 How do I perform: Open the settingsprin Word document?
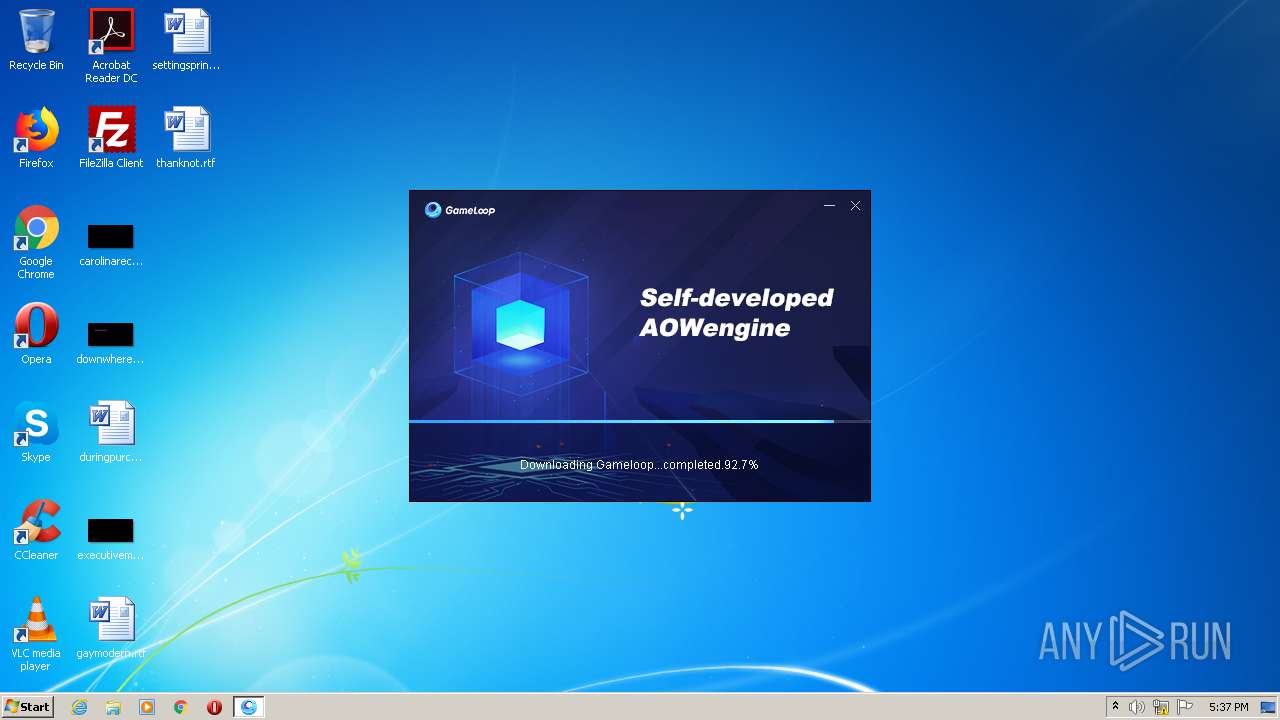pyautogui.click(x=186, y=40)
